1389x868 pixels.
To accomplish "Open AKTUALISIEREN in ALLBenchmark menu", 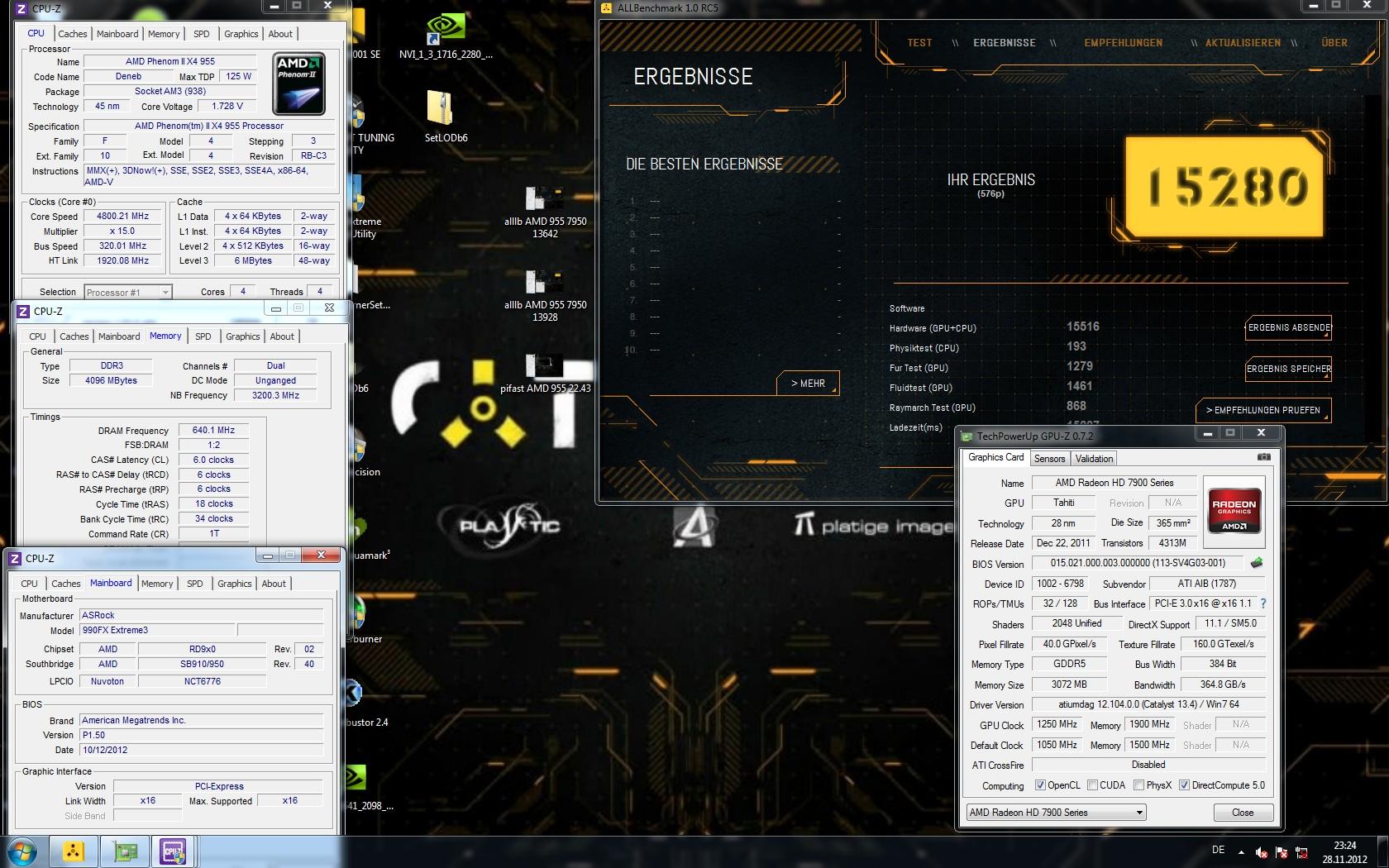I will [1243, 43].
